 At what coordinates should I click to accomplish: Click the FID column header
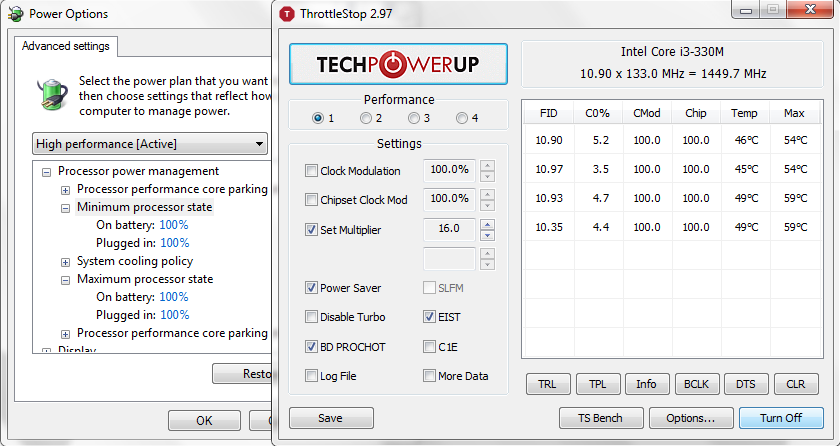tap(549, 114)
